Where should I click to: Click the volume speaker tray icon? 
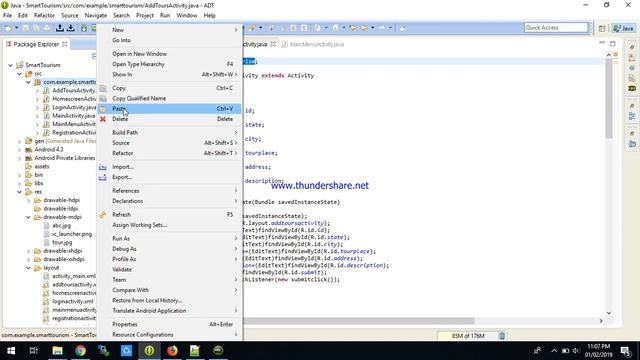click(576, 351)
